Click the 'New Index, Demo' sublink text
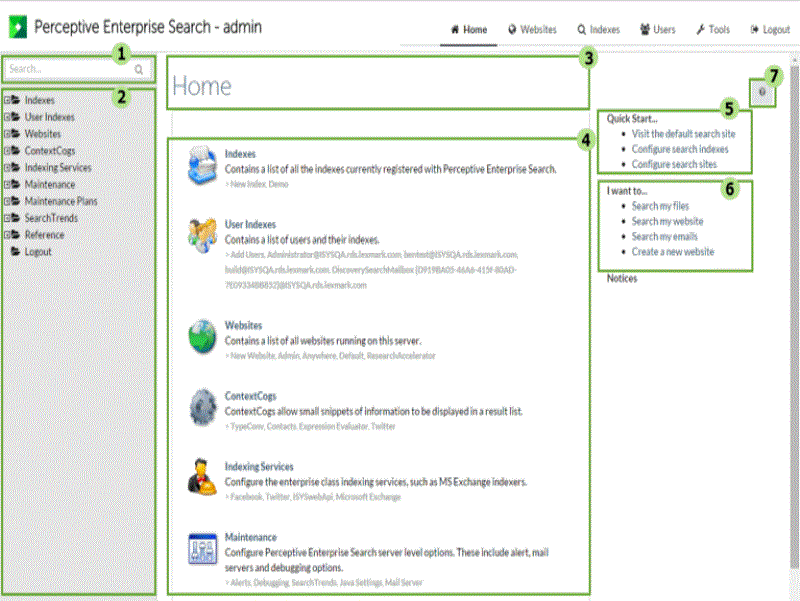 259,184
